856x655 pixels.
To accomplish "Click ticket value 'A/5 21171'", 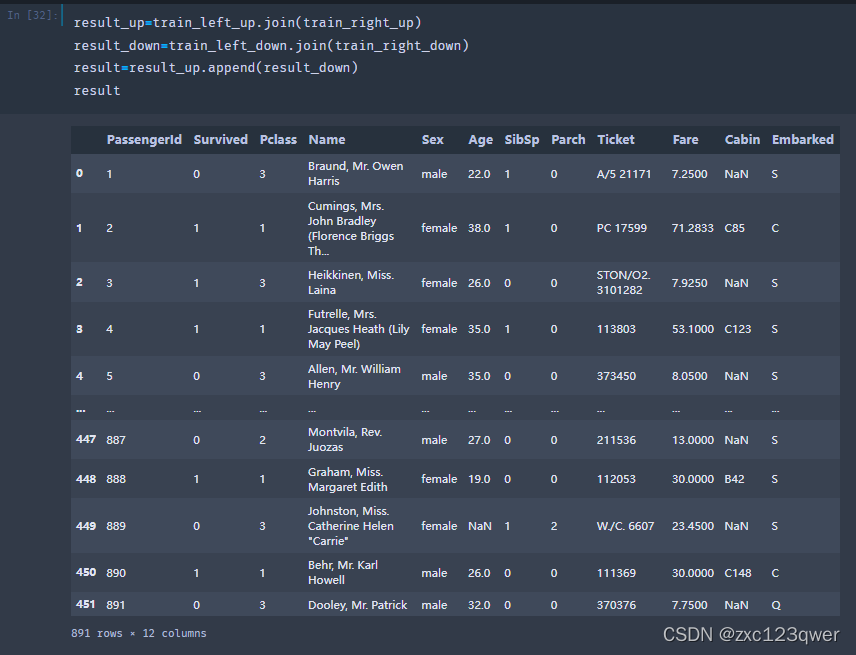I will coord(623,174).
